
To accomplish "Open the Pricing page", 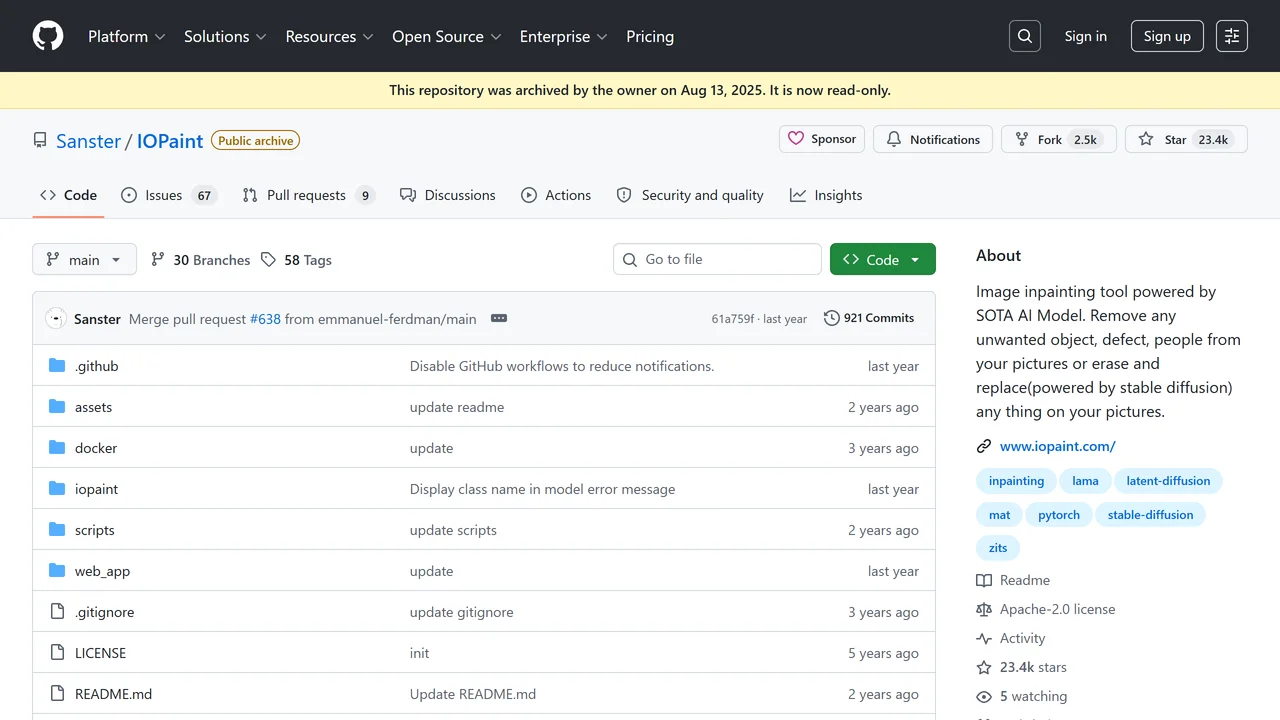I will click(x=650, y=36).
